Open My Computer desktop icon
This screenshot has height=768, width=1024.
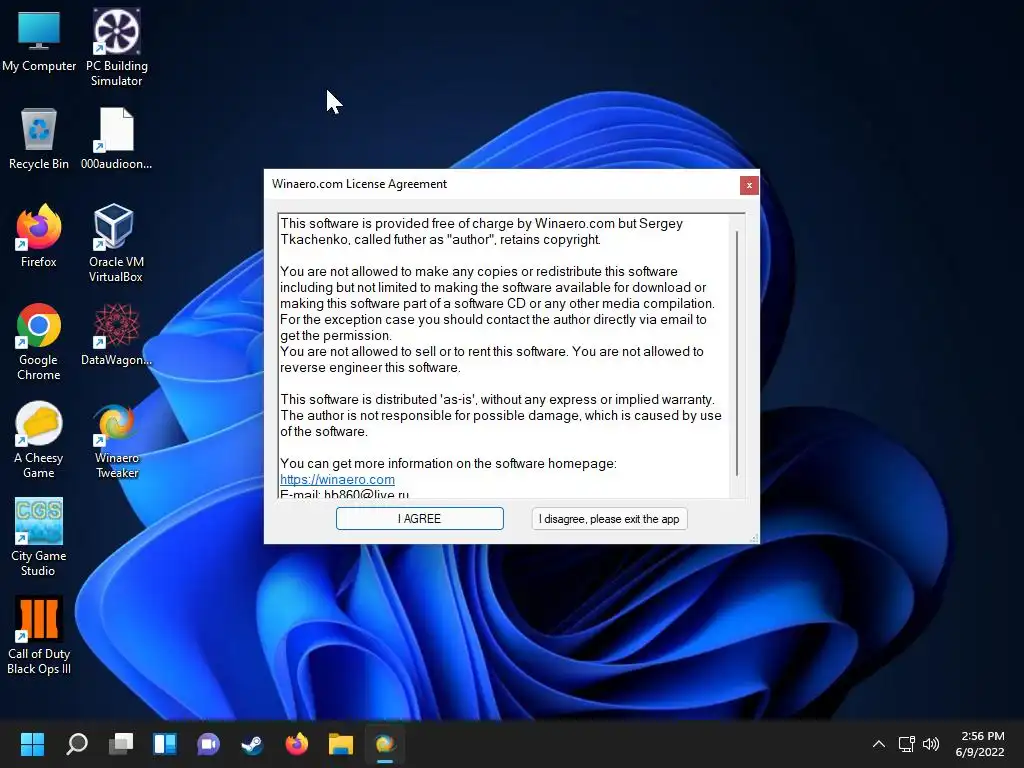point(39,40)
